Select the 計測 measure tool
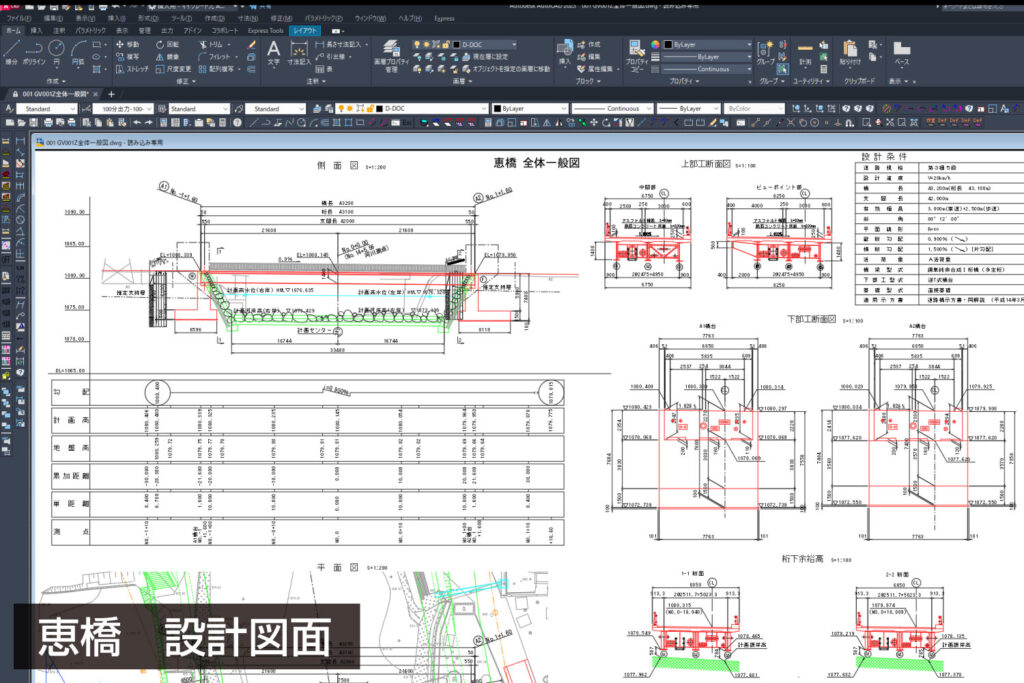This screenshot has width=1024, height=683. coord(805,54)
